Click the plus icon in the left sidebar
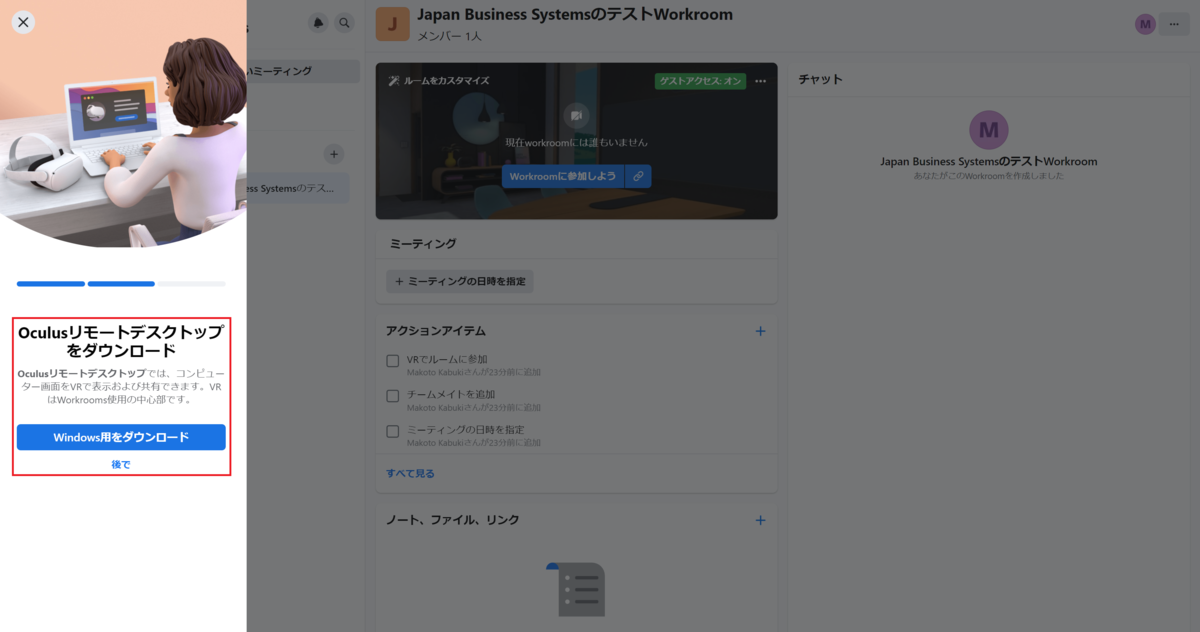This screenshot has width=1200, height=632. 334,154
